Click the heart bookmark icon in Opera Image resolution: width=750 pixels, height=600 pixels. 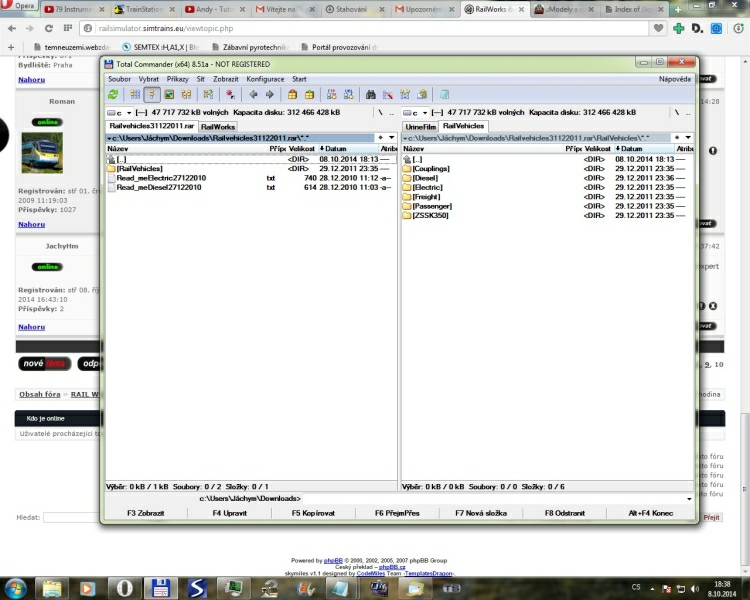[659, 28]
